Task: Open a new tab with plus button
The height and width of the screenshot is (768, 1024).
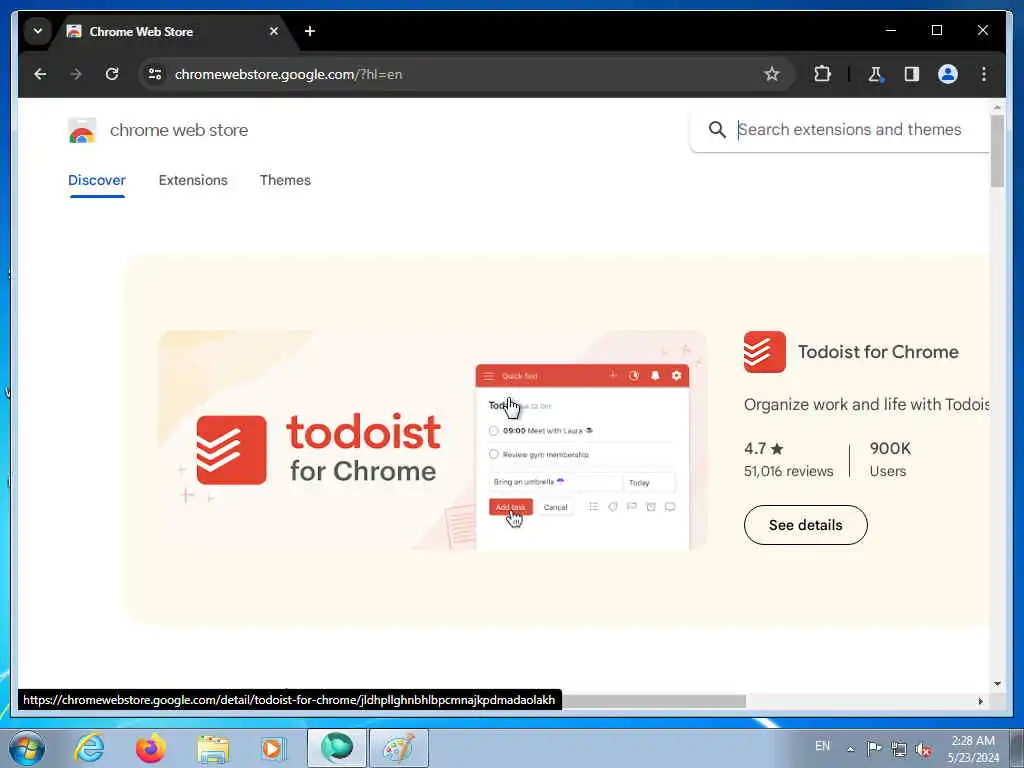Action: (310, 31)
